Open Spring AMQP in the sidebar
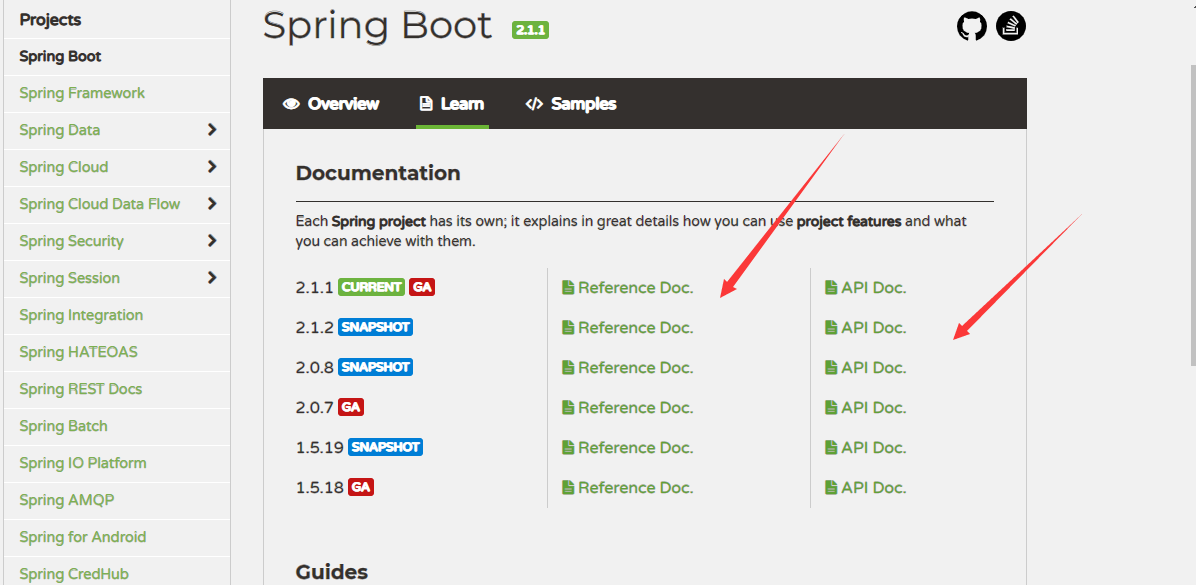This screenshot has height=585, width=1196. coord(66,500)
